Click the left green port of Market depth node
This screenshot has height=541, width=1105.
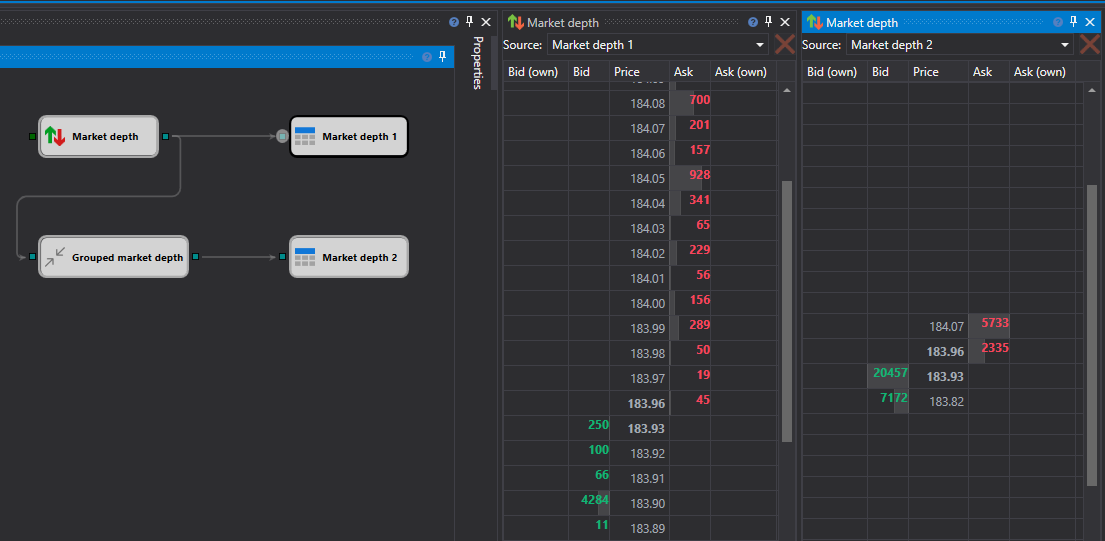coord(32,136)
